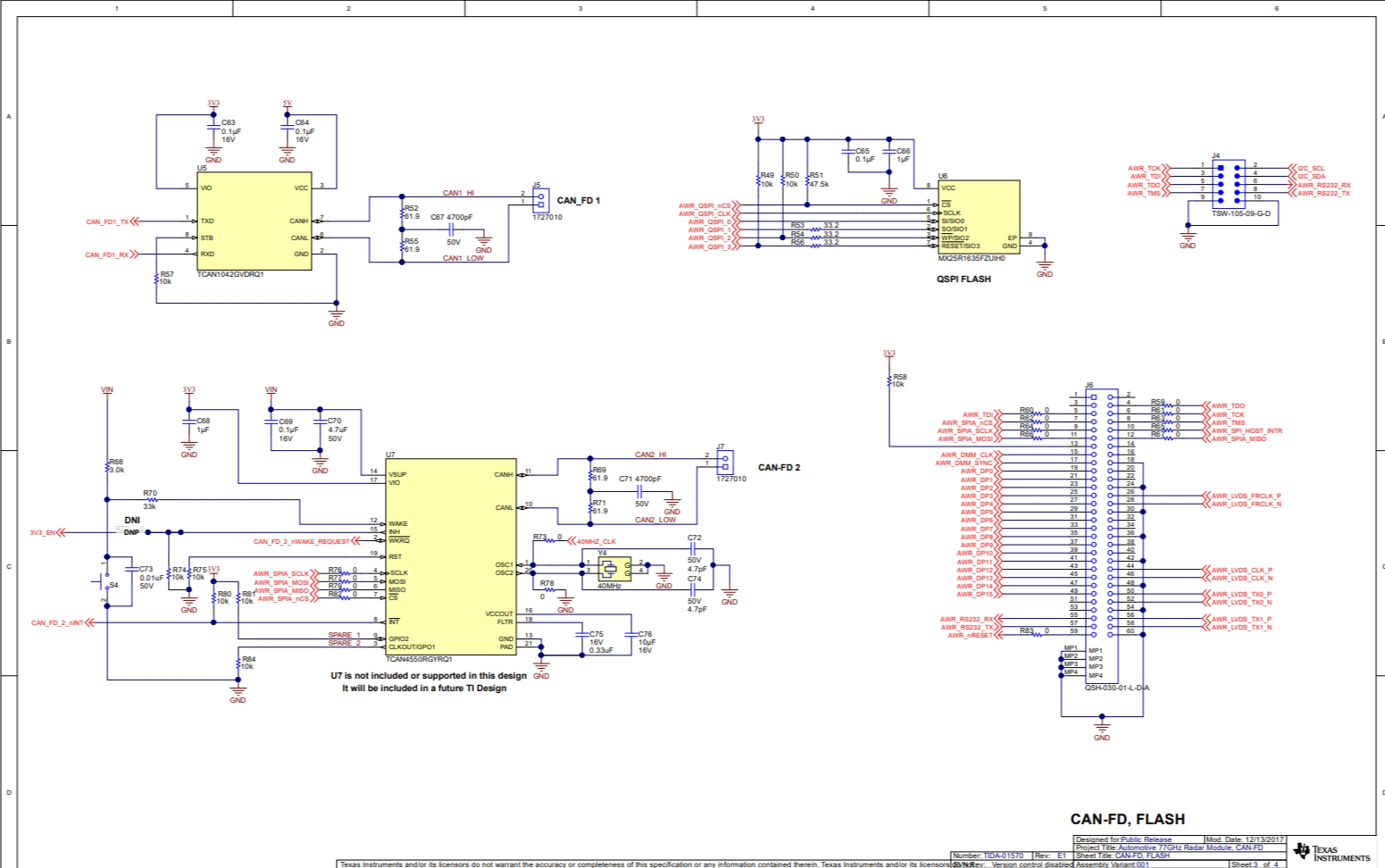1385x868 pixels.
Task: Click the J5 CAN_FD 1 connector symbol
Action: pyautogui.click(x=540, y=199)
